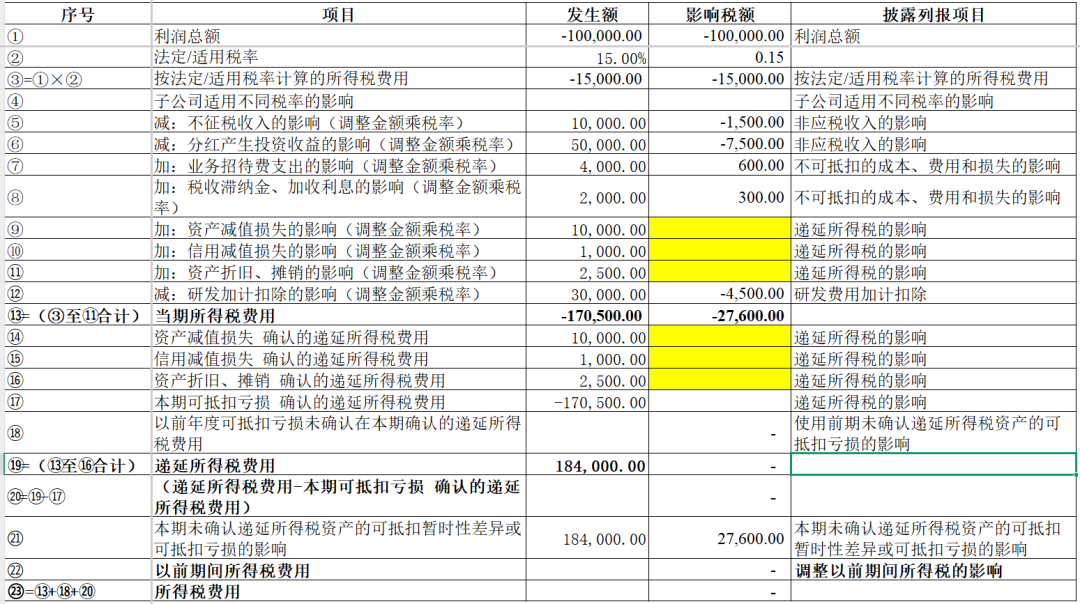Click the ㉓=⑬+⑱+⑳ sequence cell
Screen dimensions: 1080x604
coord(78,592)
